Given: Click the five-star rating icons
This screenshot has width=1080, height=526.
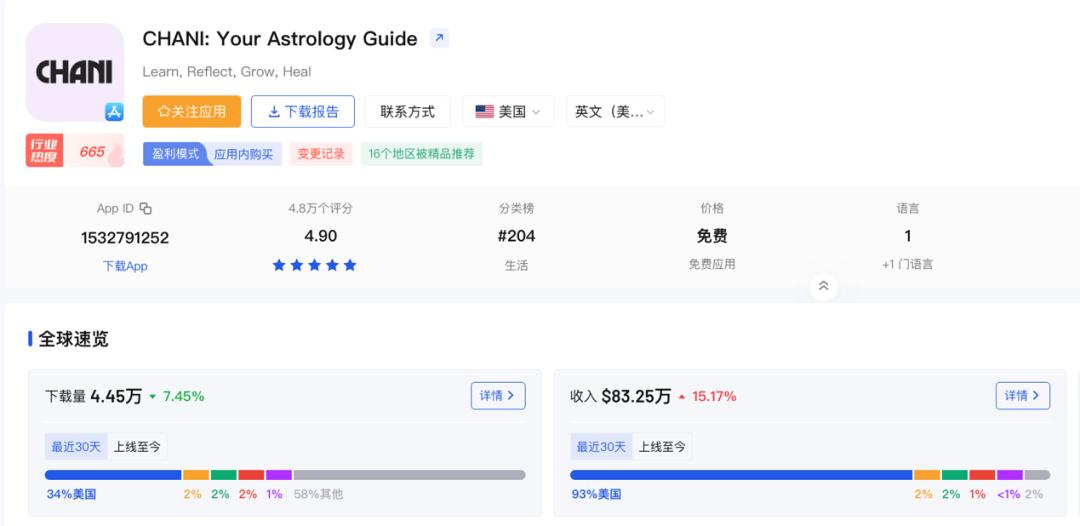Looking at the screenshot, I should 314,265.
